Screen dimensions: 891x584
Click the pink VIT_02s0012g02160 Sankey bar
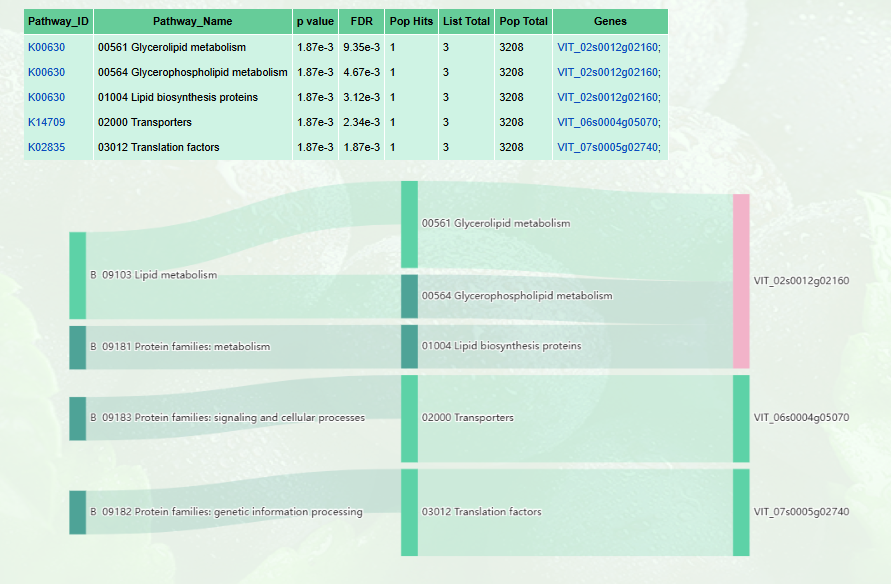coord(741,281)
